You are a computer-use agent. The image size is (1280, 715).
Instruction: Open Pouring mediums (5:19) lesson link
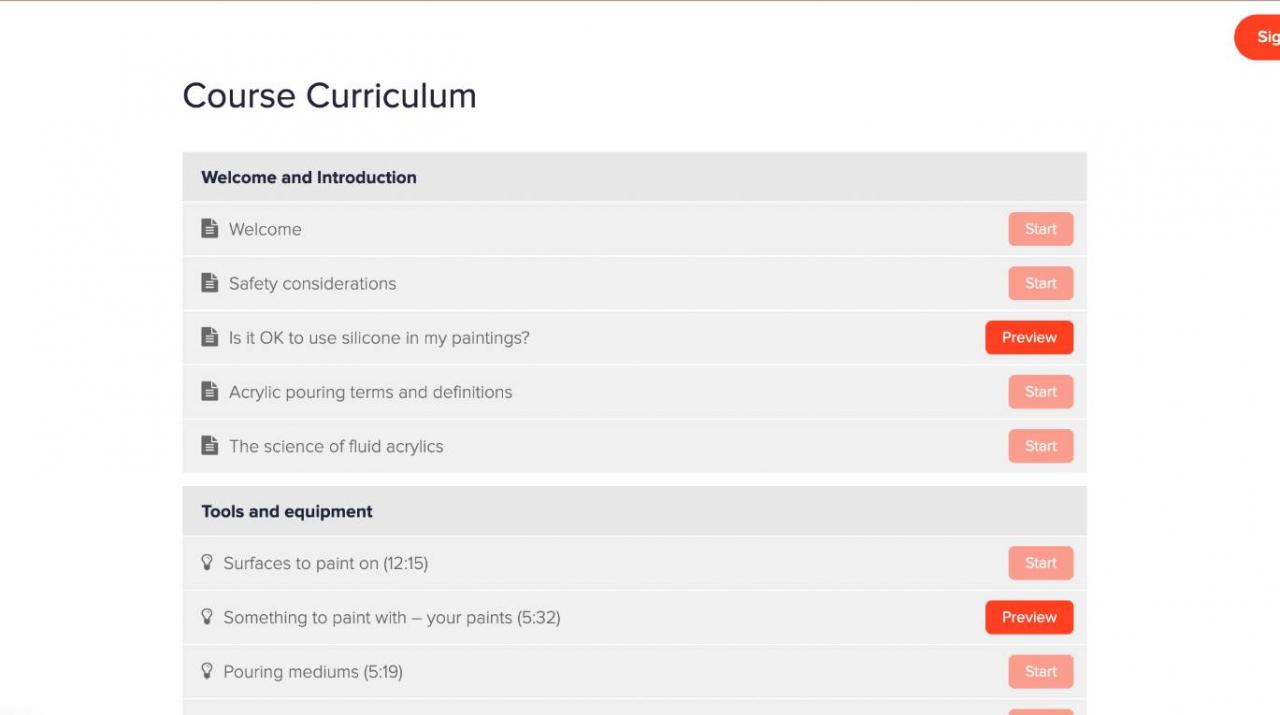pos(313,672)
